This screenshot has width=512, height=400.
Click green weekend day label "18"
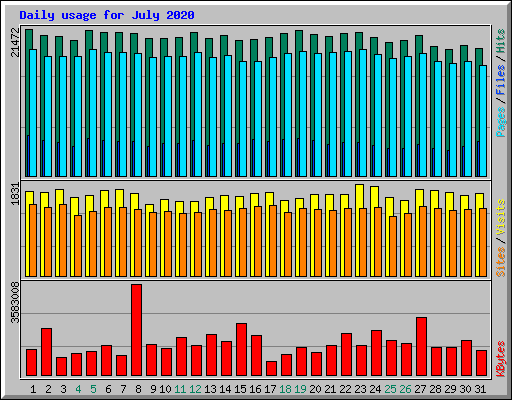(x=285, y=389)
